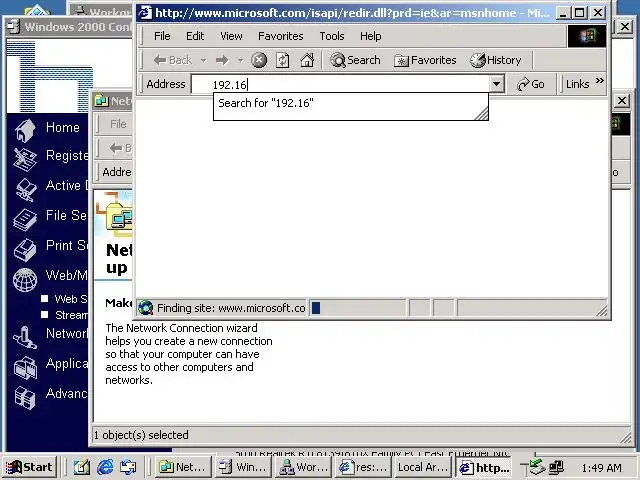This screenshot has width=640, height=480.
Task: Click the Windows logo throbber in Internet Explorer
Action: [587, 36]
